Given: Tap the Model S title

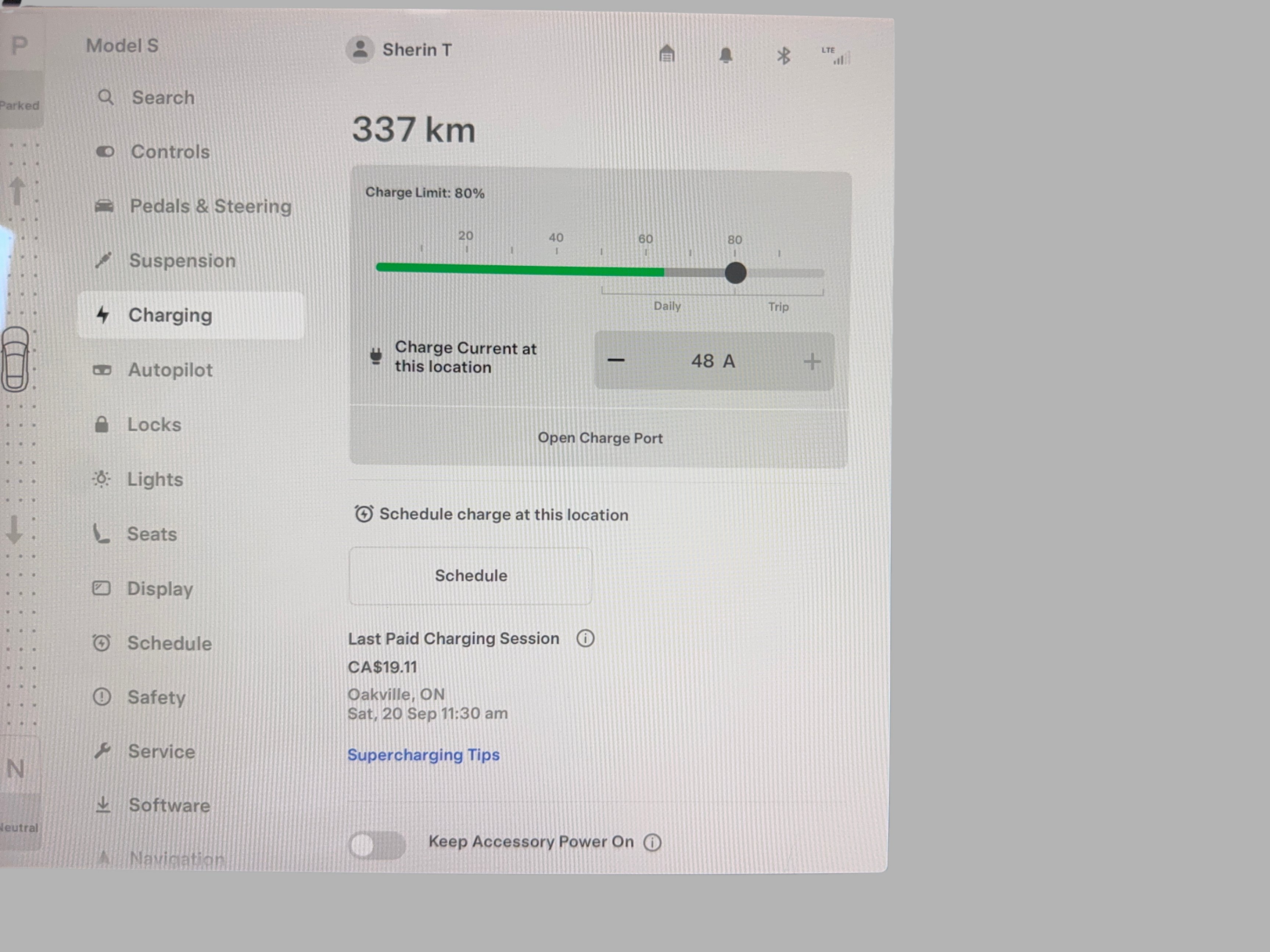Looking at the screenshot, I should pos(122,46).
